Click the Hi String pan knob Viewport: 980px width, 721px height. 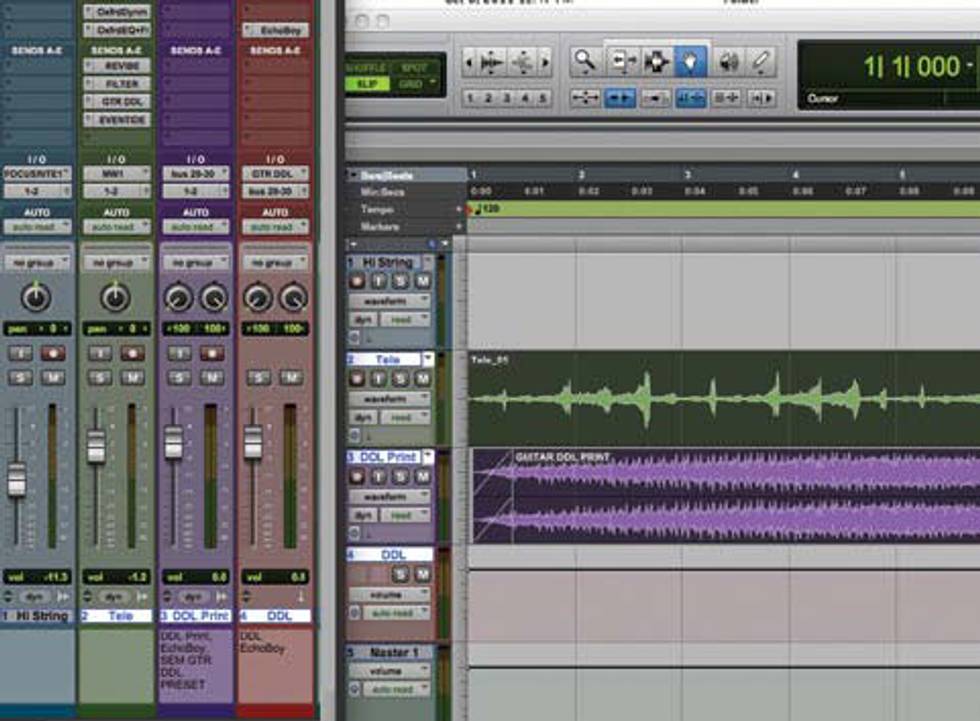click(36, 297)
